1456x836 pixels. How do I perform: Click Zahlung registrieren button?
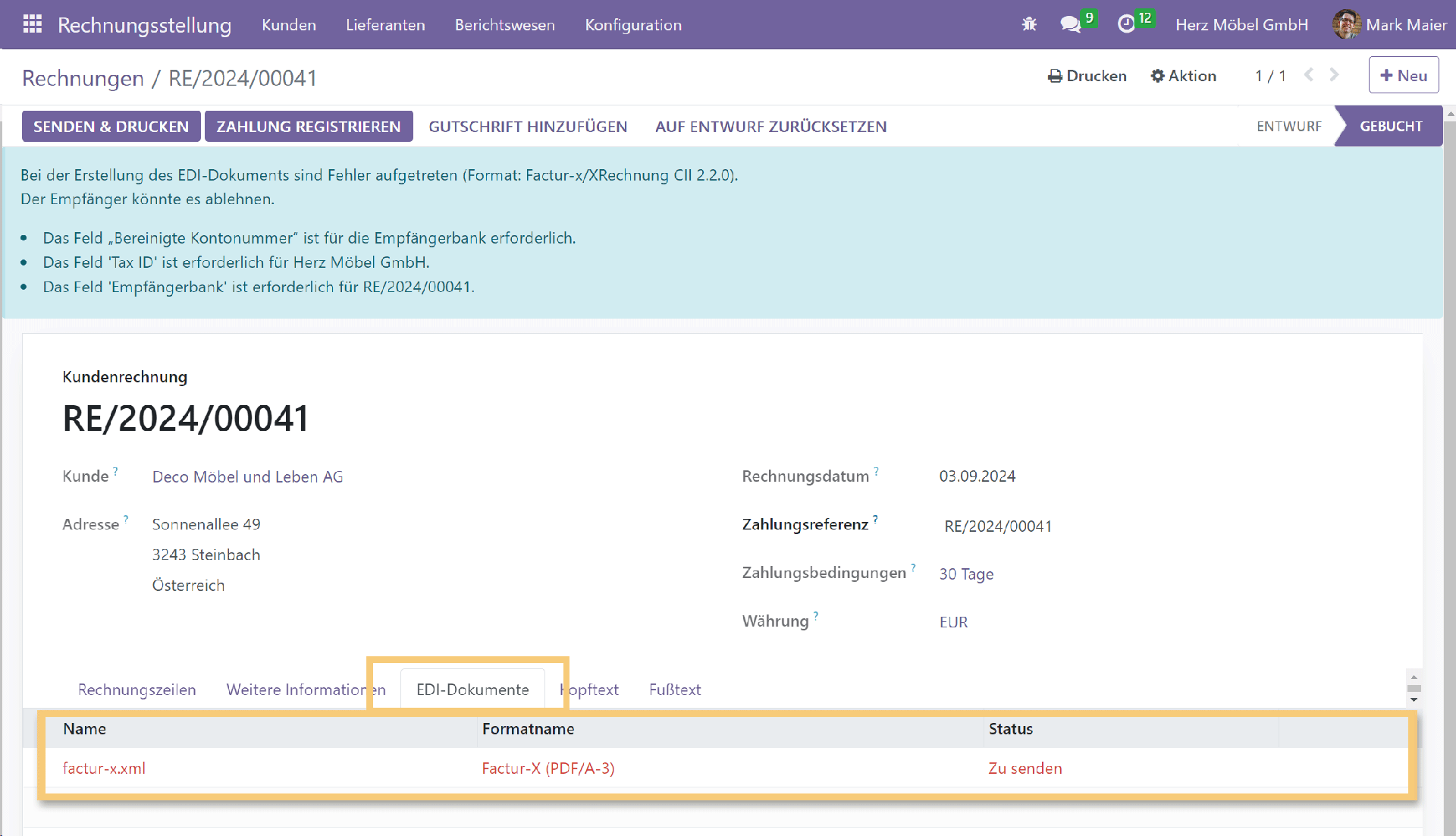point(308,127)
